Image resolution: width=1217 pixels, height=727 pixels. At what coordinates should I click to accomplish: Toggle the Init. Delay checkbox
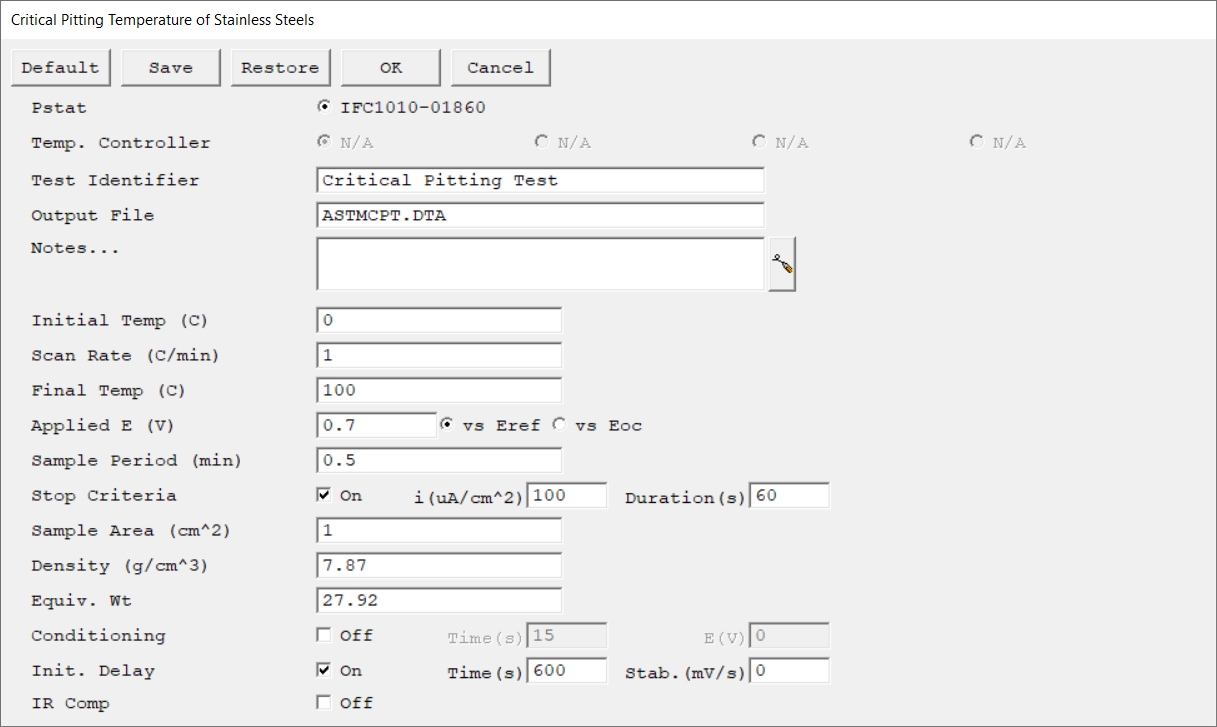pos(324,671)
